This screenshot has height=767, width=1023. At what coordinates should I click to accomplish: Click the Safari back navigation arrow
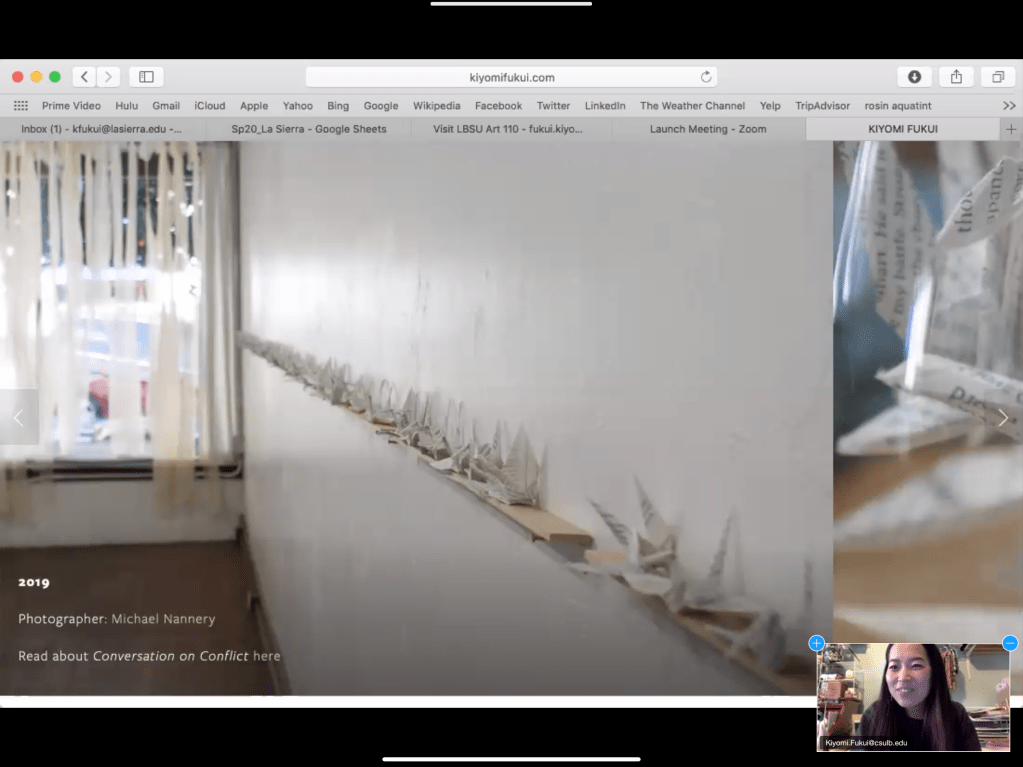[85, 77]
